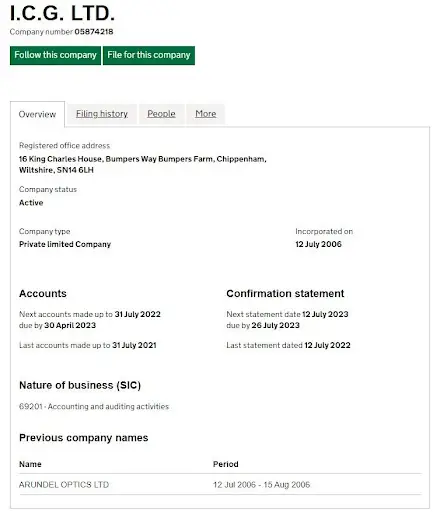This screenshot has height=512, width=440.
Task: Click last statement date 12 July 2022
Action: click(327, 345)
